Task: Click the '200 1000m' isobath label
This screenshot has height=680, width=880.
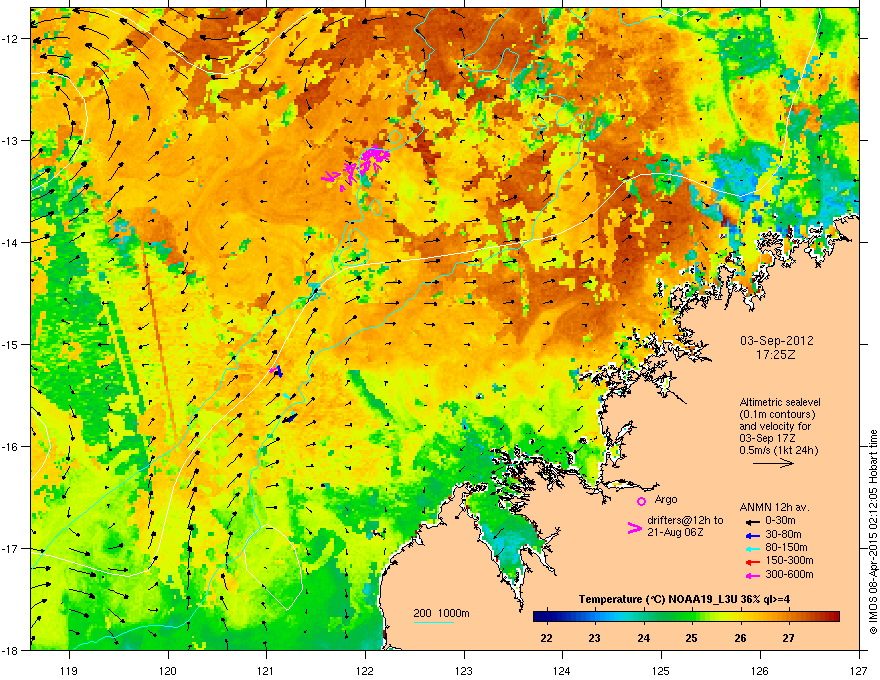Action: tap(441, 613)
